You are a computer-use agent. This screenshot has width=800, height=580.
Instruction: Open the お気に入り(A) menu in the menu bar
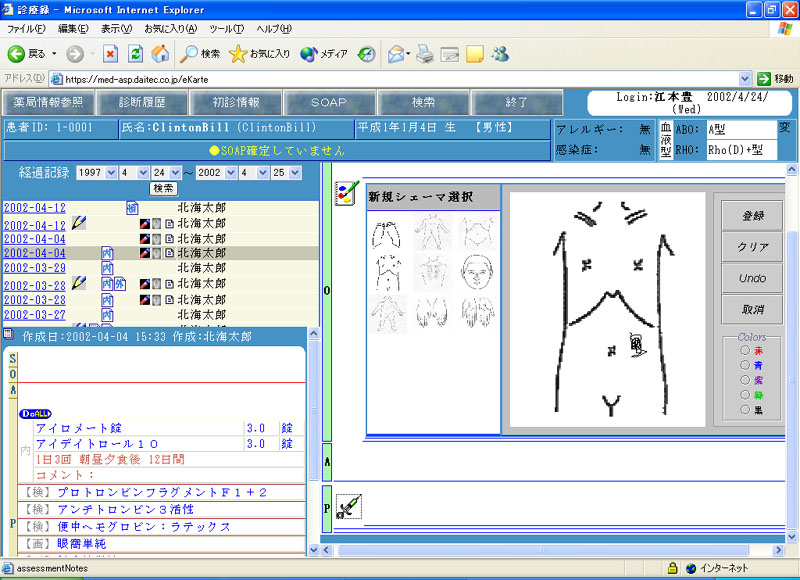click(x=170, y=29)
